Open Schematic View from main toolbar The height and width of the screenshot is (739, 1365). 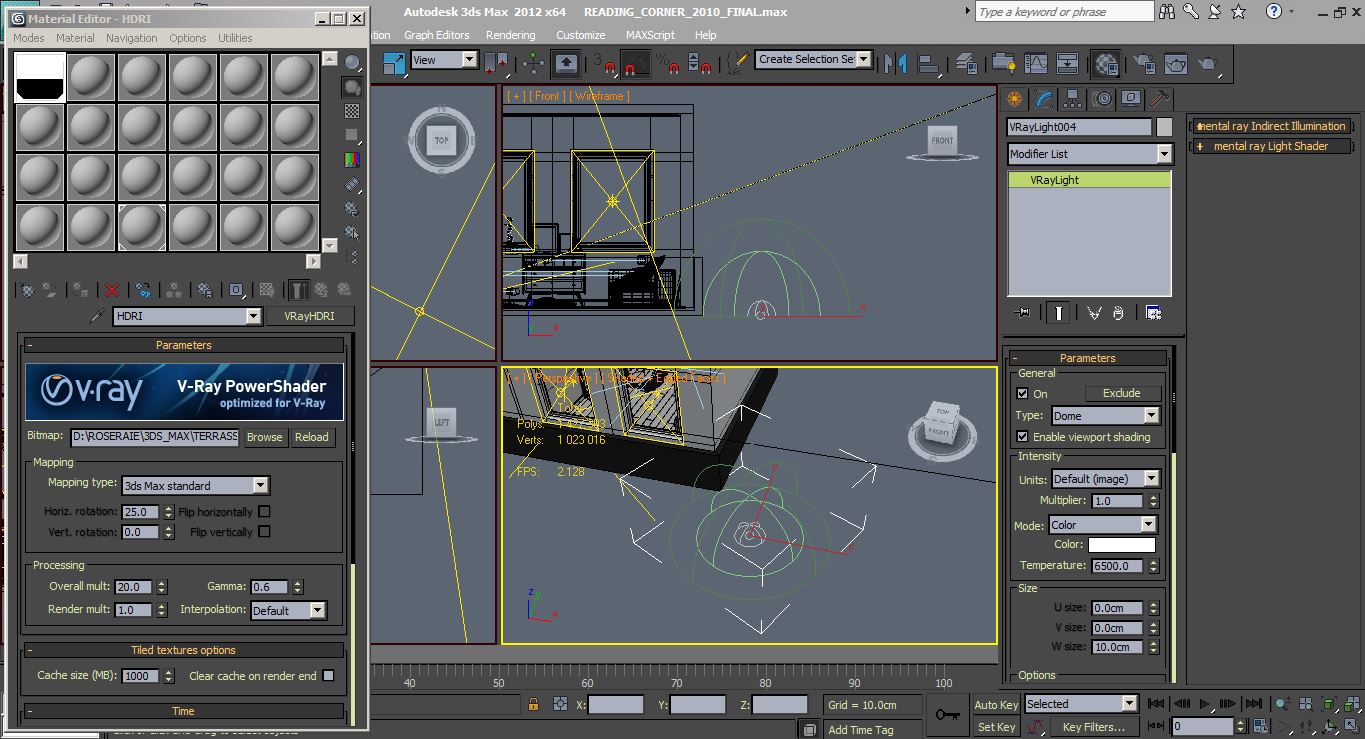[1068, 64]
